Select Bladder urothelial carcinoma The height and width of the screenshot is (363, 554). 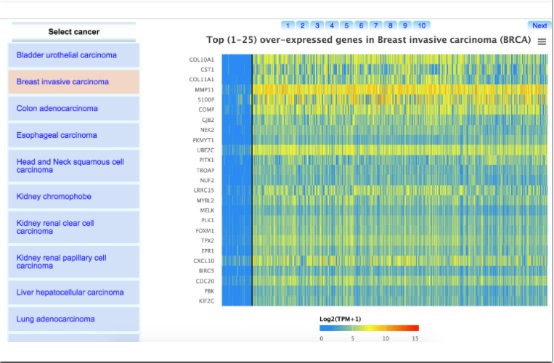click(x=74, y=55)
